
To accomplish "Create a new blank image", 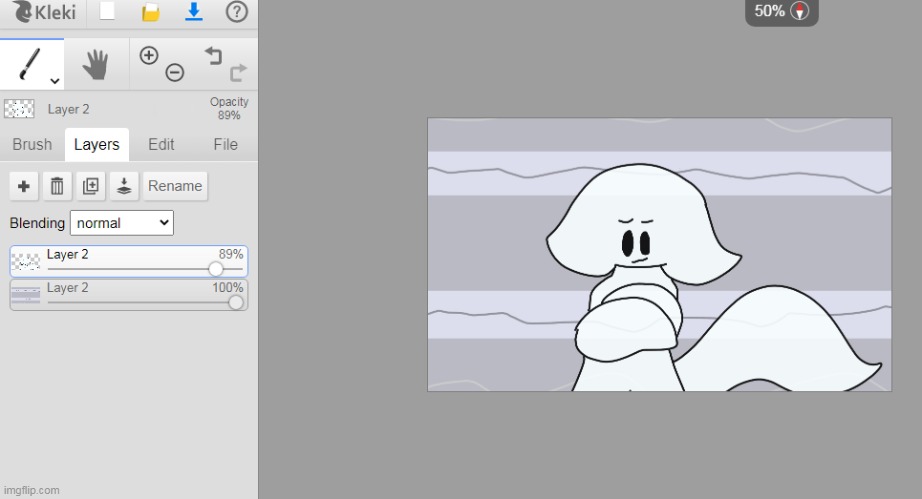I will [x=107, y=12].
